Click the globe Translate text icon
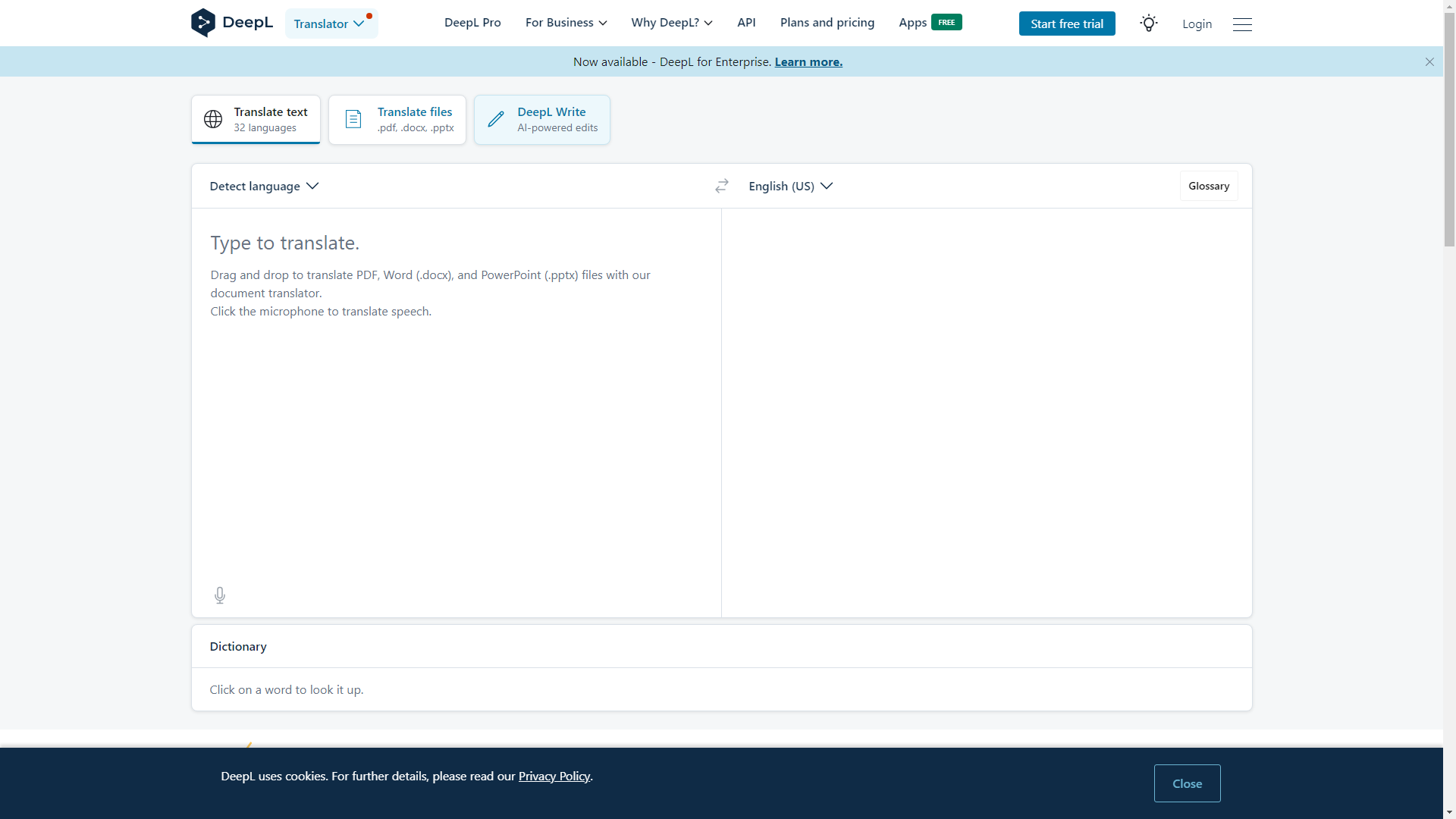This screenshot has height=819, width=1456. [x=213, y=119]
